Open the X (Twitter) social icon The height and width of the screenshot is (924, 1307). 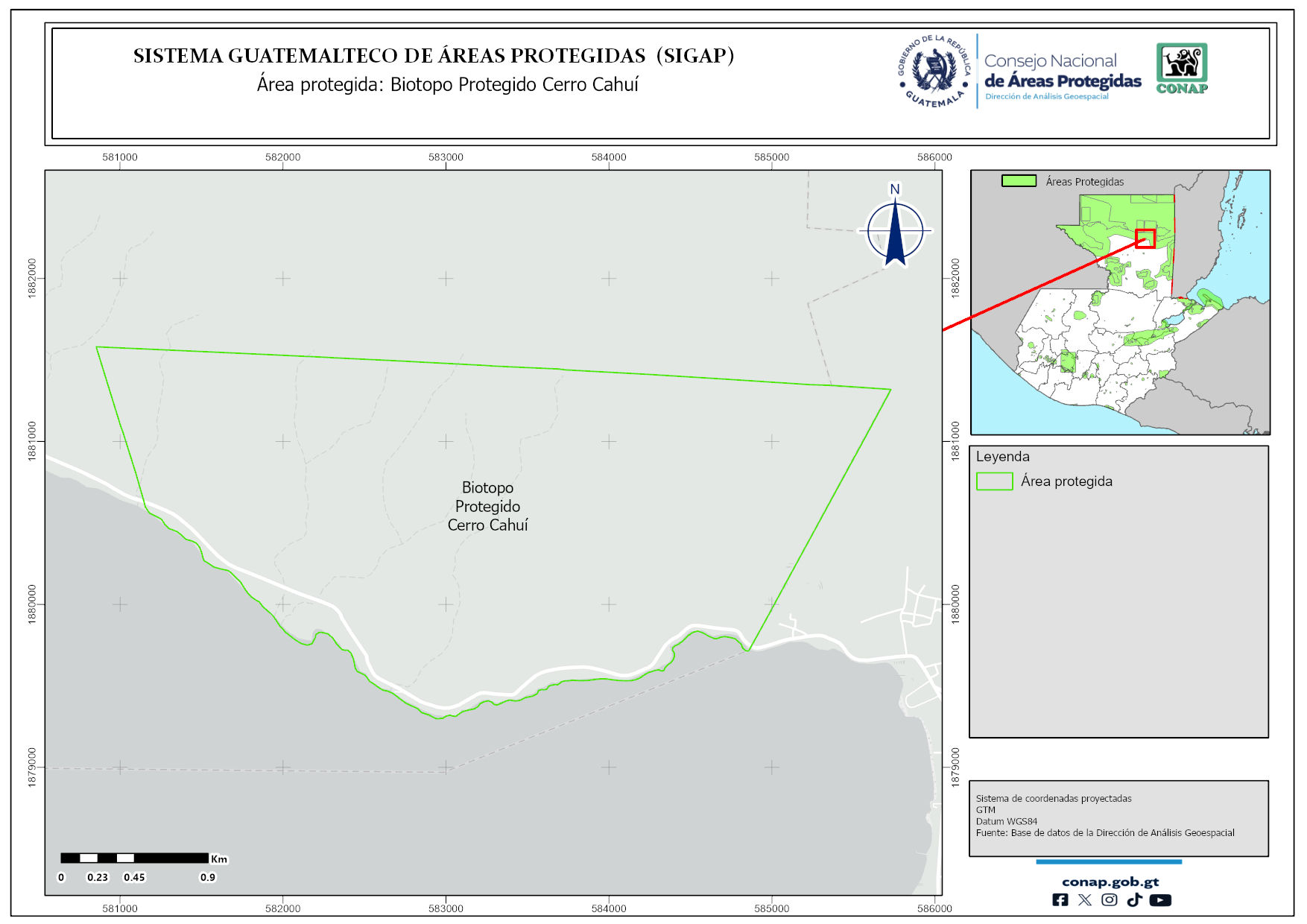[x=1084, y=900]
